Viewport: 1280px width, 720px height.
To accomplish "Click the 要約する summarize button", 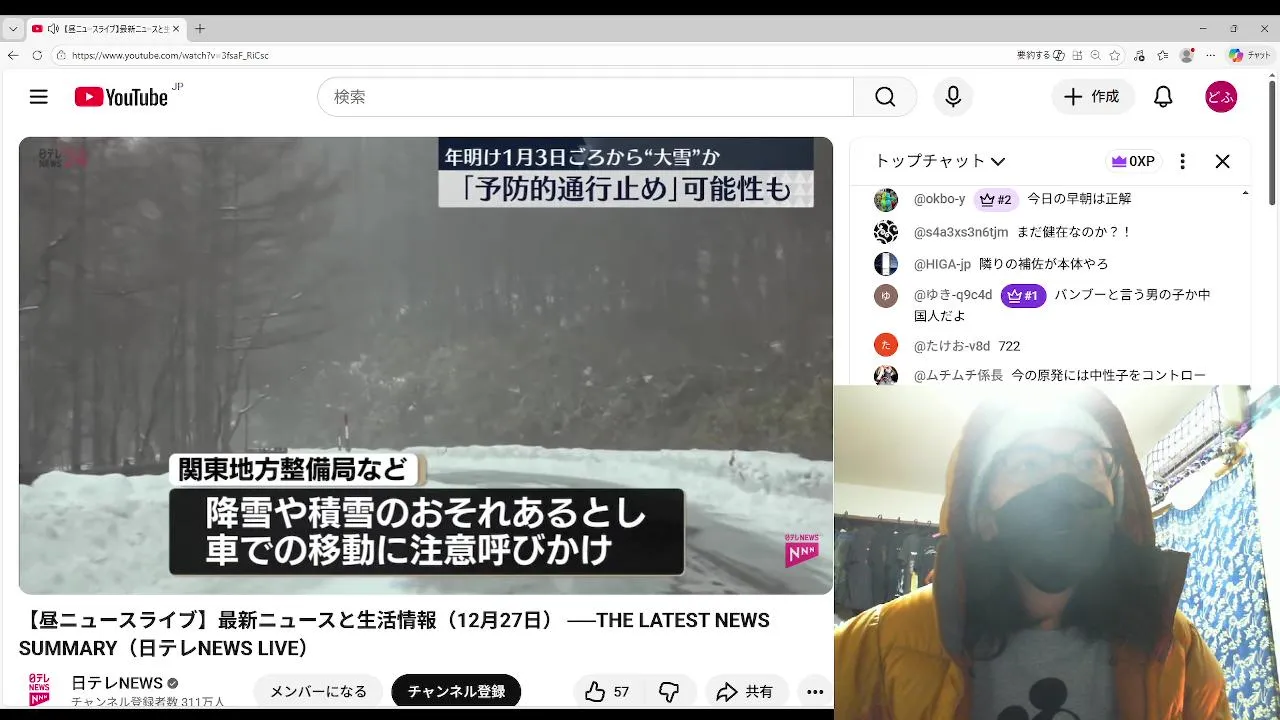I will pos(1040,55).
